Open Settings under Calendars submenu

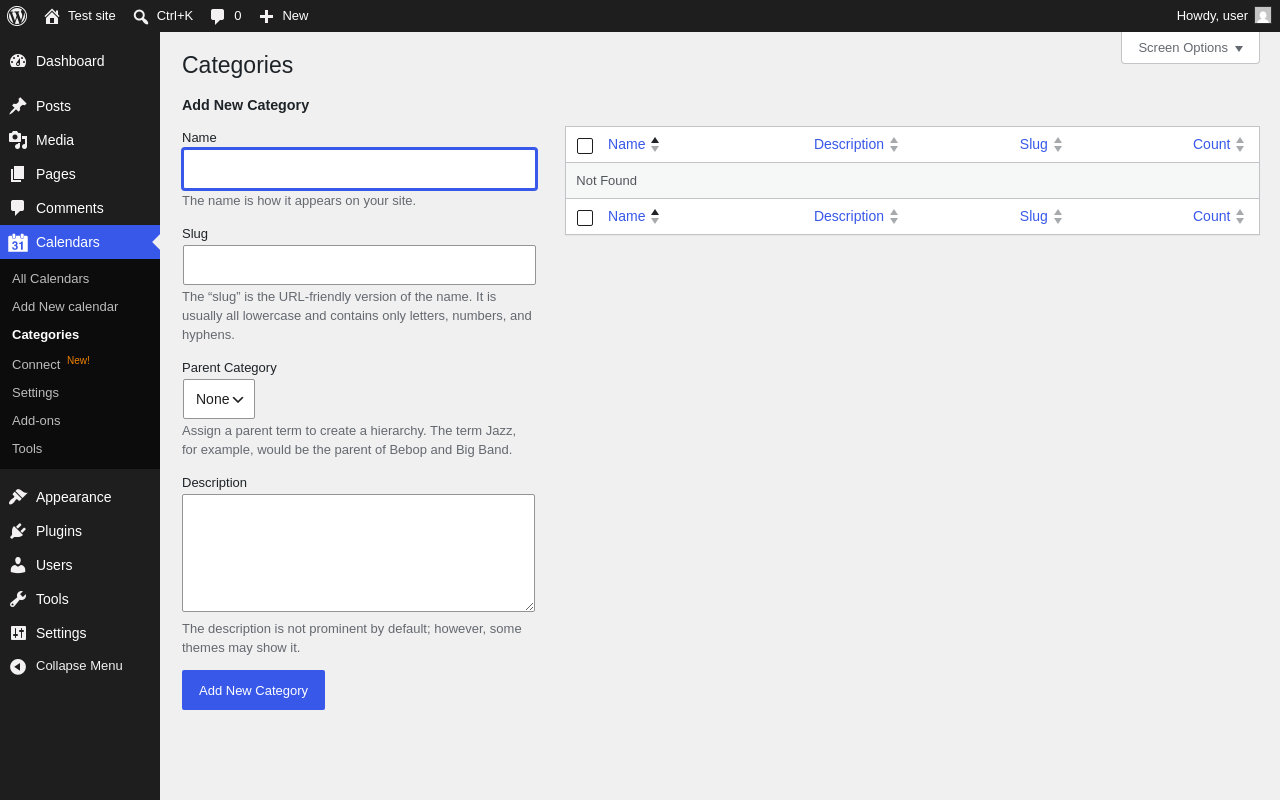(x=35, y=392)
